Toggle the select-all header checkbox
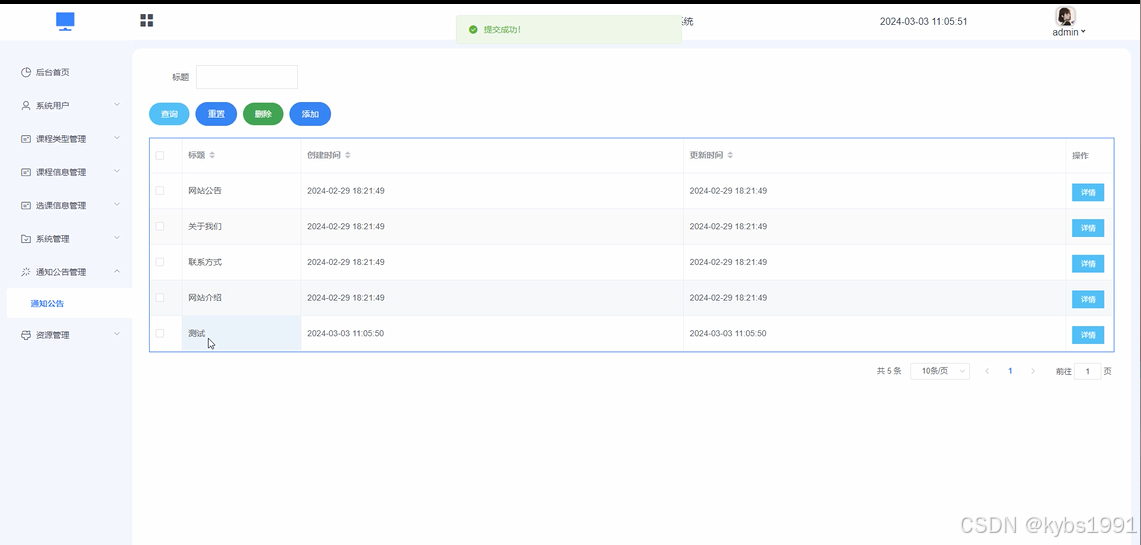Screen dimensions: 1141x545 [160, 156]
